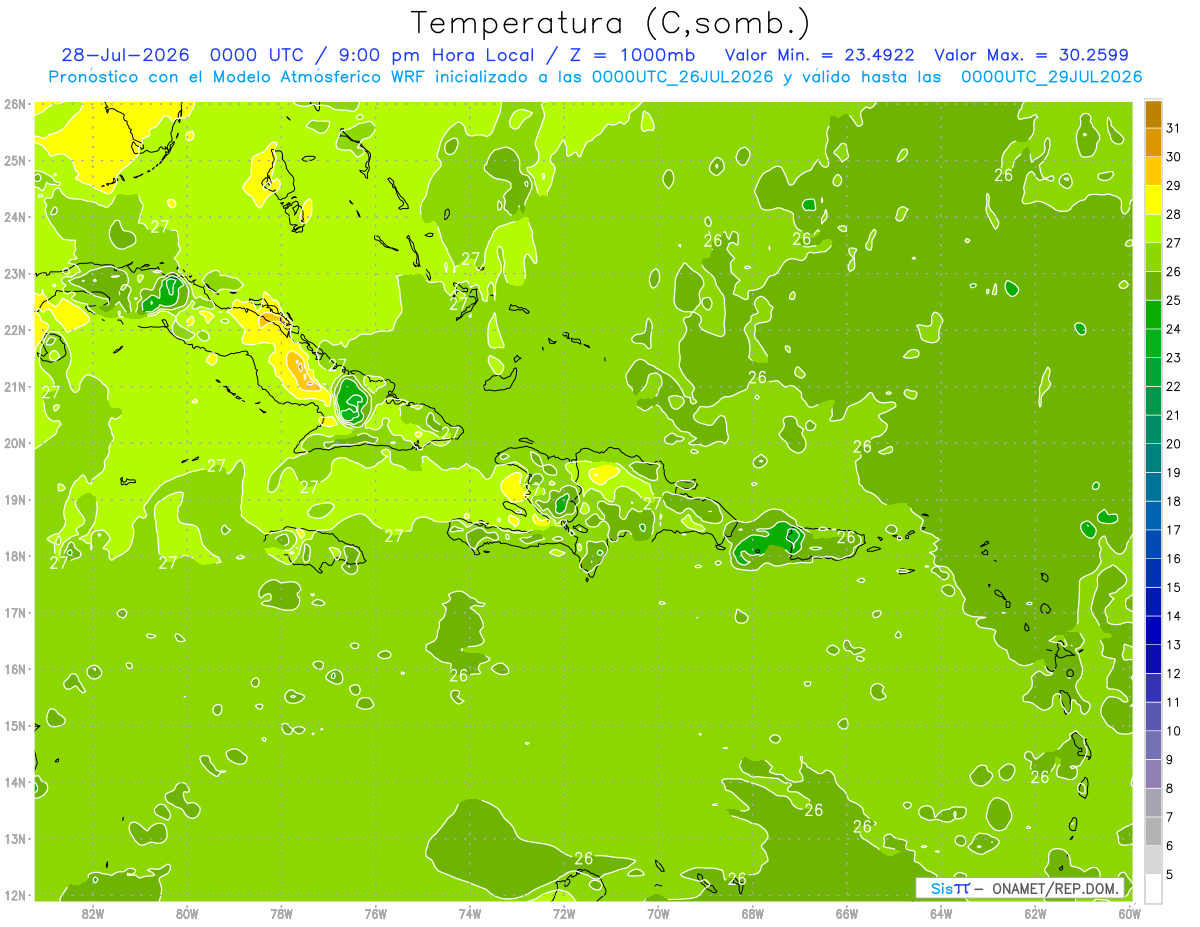Click the "26N" latitude axis label
The height and width of the screenshot is (927, 1200).
[15, 104]
